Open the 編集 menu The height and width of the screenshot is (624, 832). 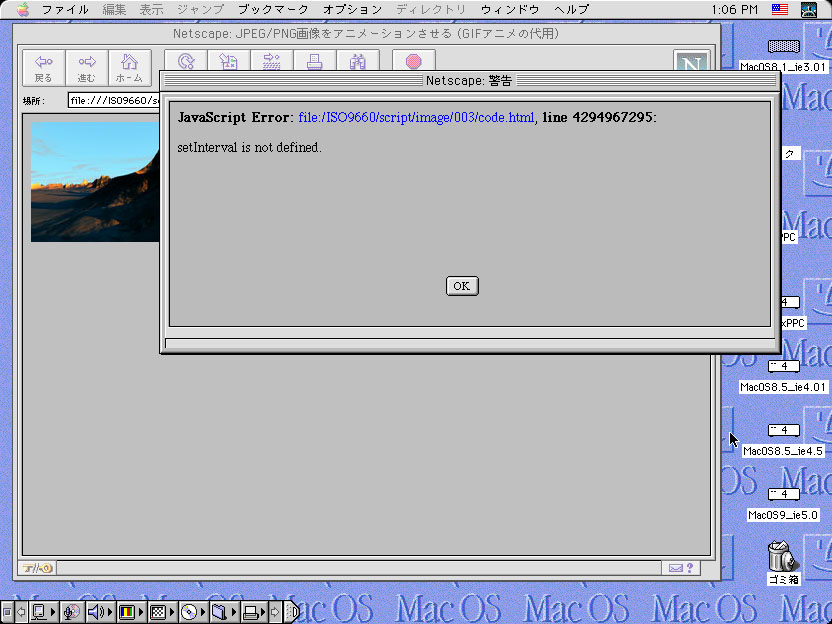(x=114, y=10)
